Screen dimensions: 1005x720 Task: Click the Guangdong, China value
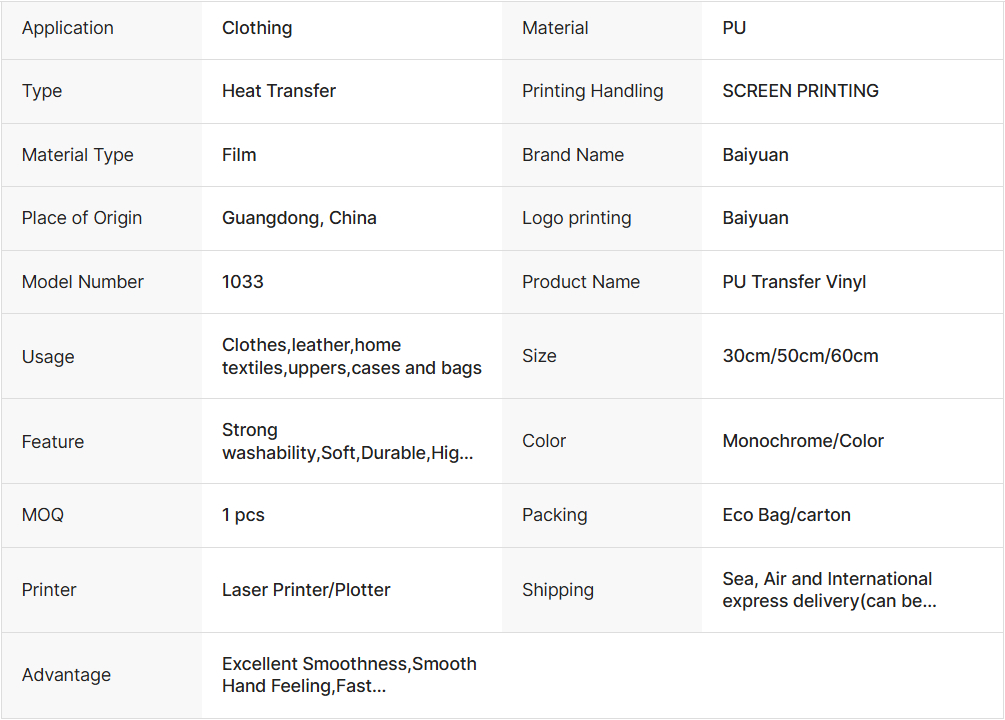click(x=299, y=218)
